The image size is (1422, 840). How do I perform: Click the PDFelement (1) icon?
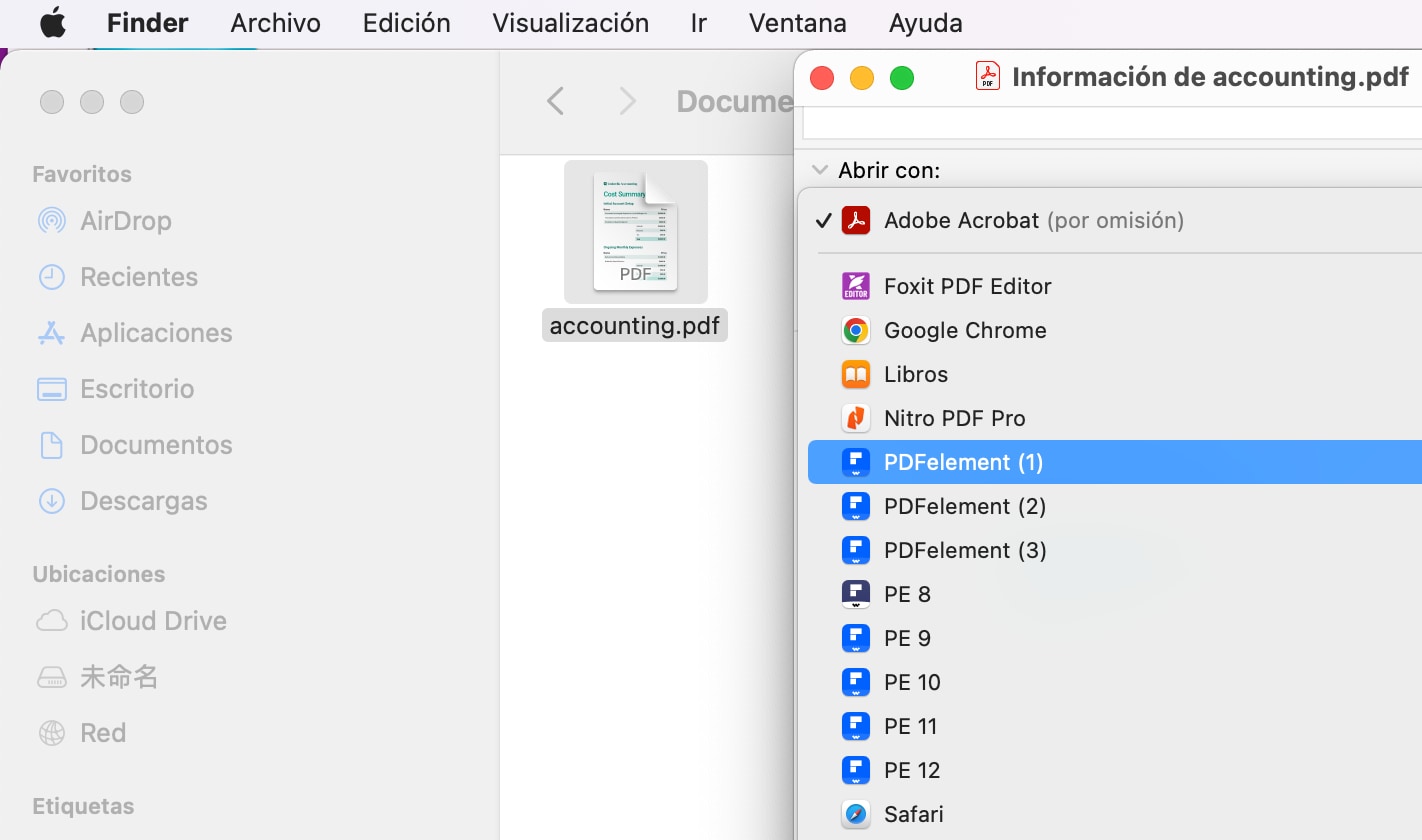coord(856,462)
